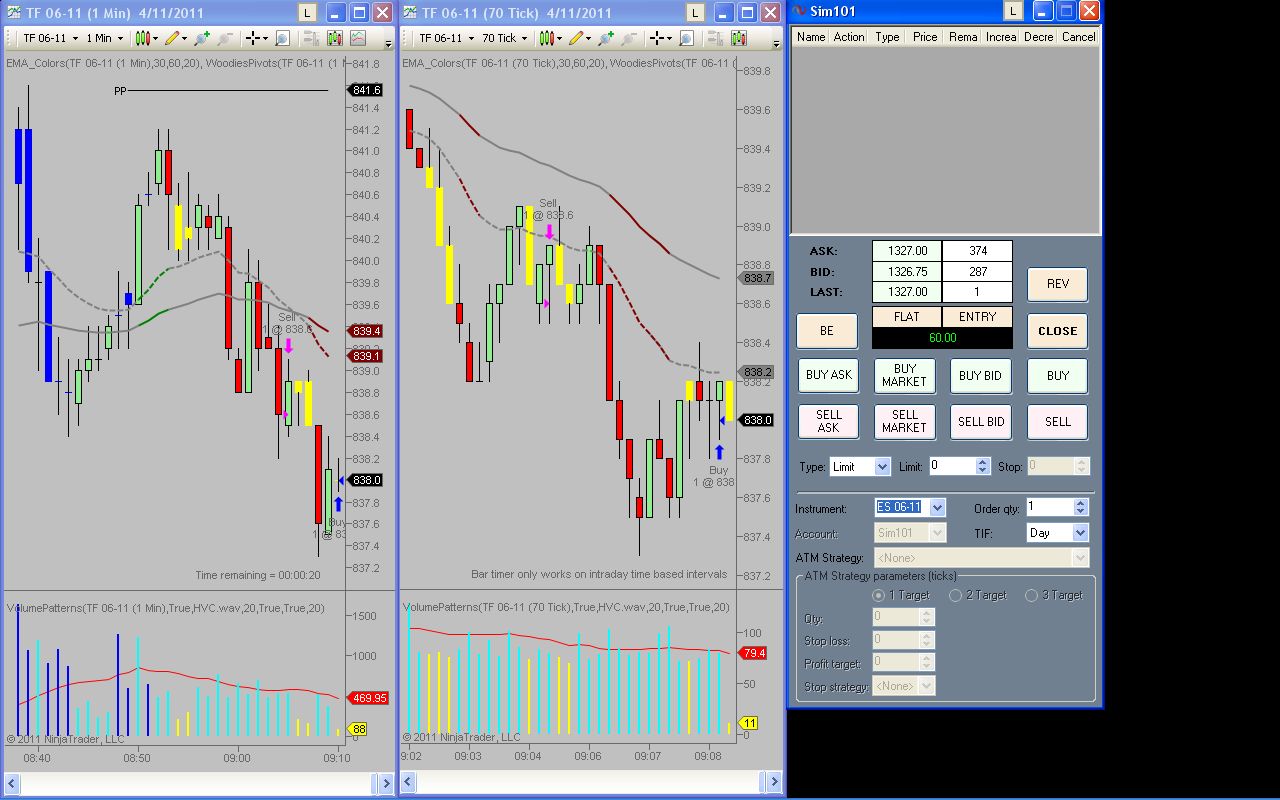Image resolution: width=1280 pixels, height=800 pixels.
Task: Click the SELL ASK button
Action: [828, 422]
